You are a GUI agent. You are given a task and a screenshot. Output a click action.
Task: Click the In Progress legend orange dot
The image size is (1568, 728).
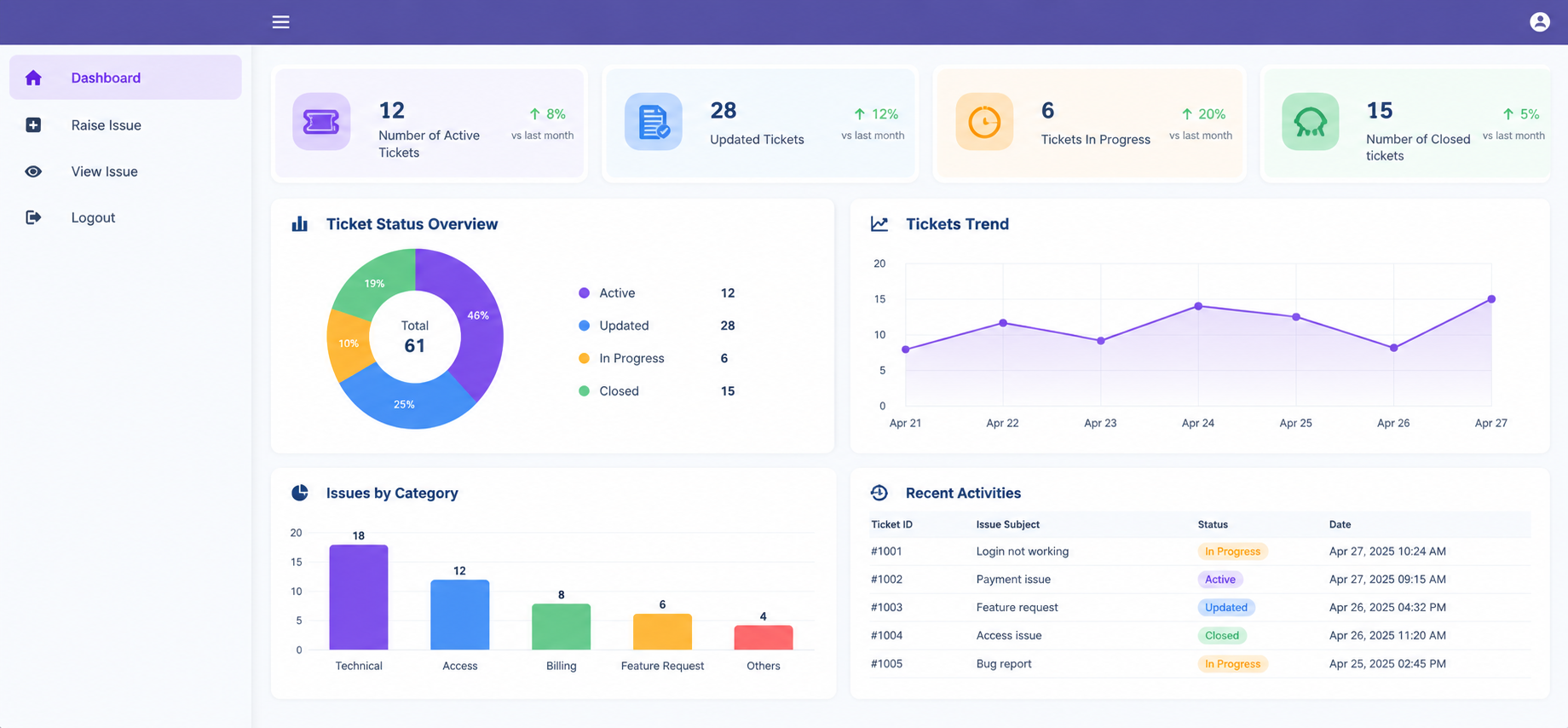pos(584,358)
